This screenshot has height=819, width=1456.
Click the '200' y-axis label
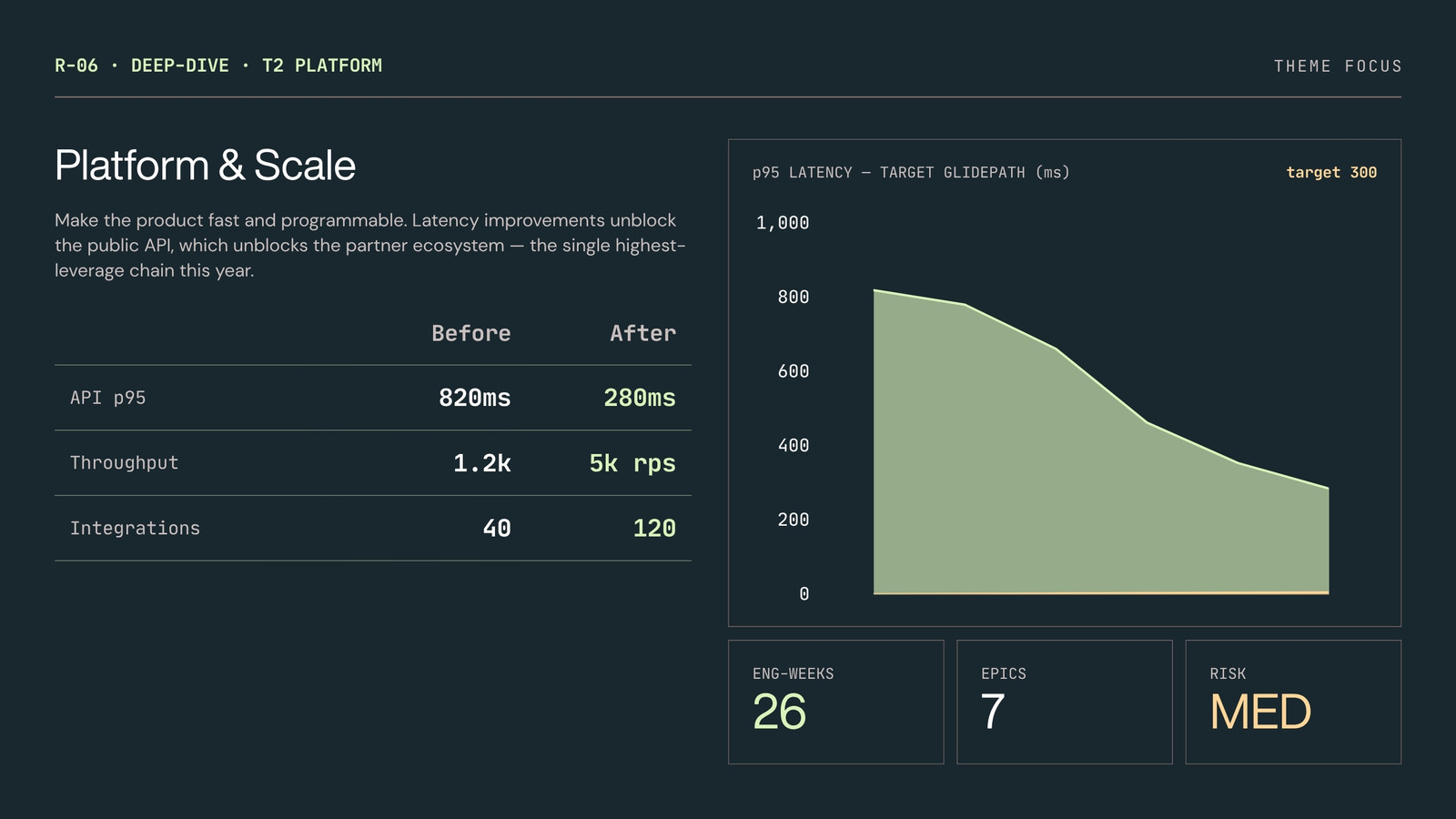click(794, 520)
